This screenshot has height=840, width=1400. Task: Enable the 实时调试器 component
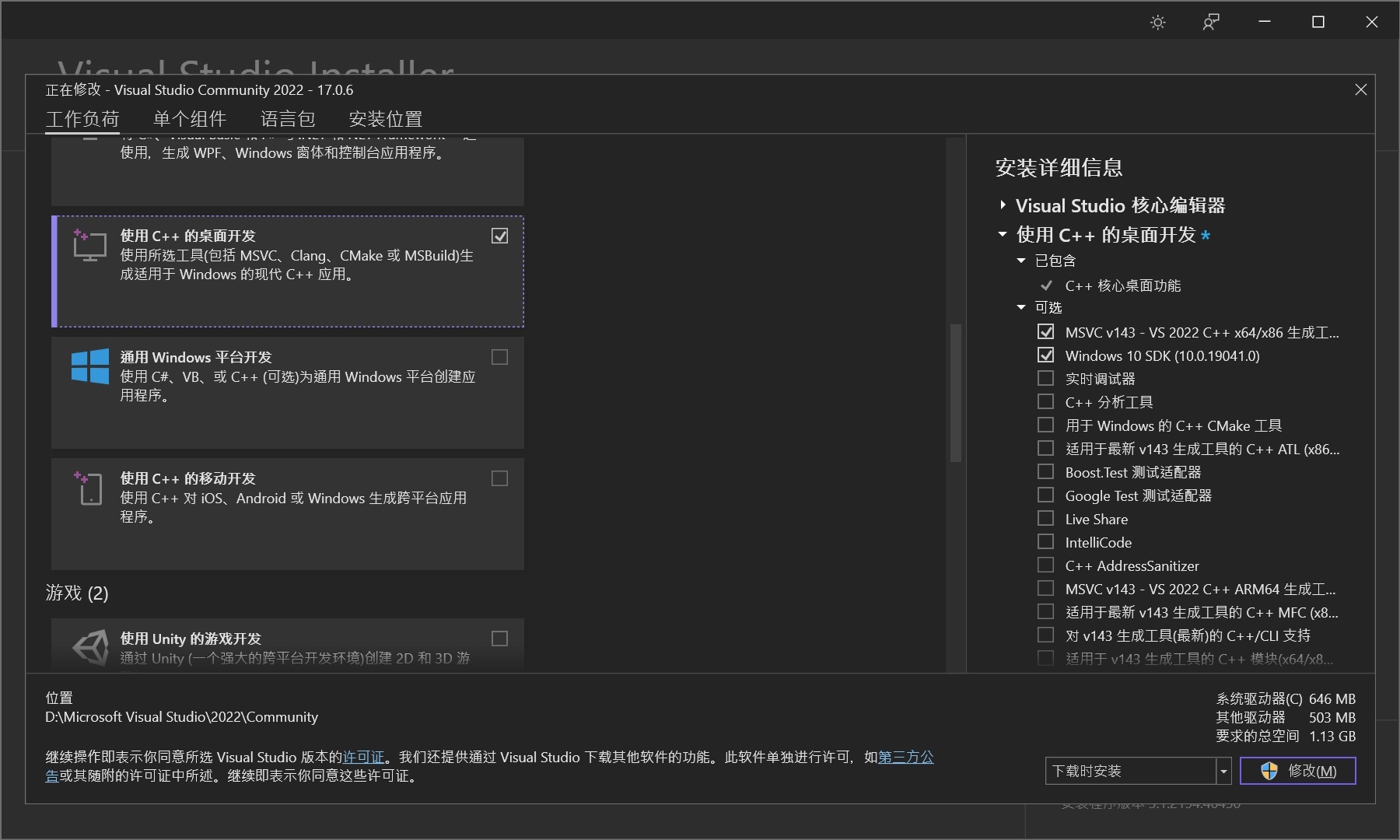[x=1046, y=378]
